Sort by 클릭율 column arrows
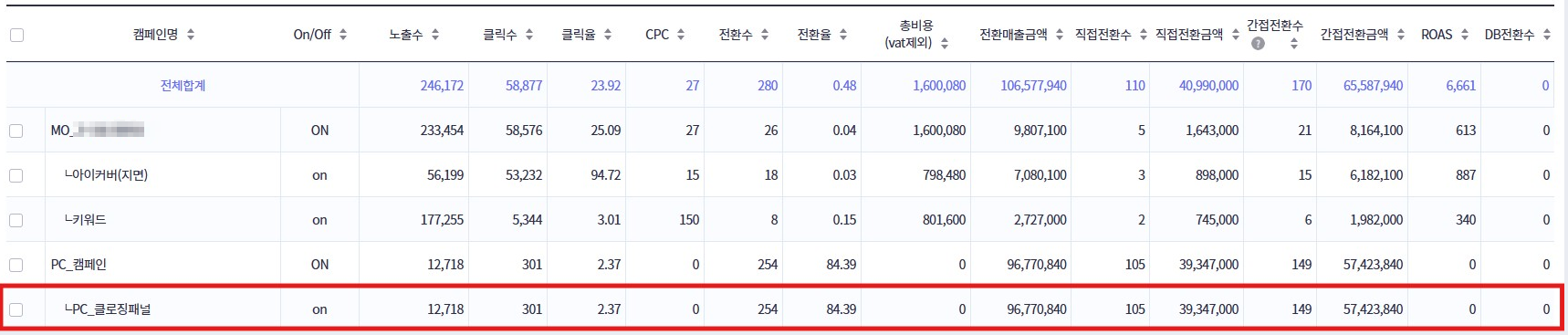Viewport: 1568px width, 335px height. [x=608, y=35]
